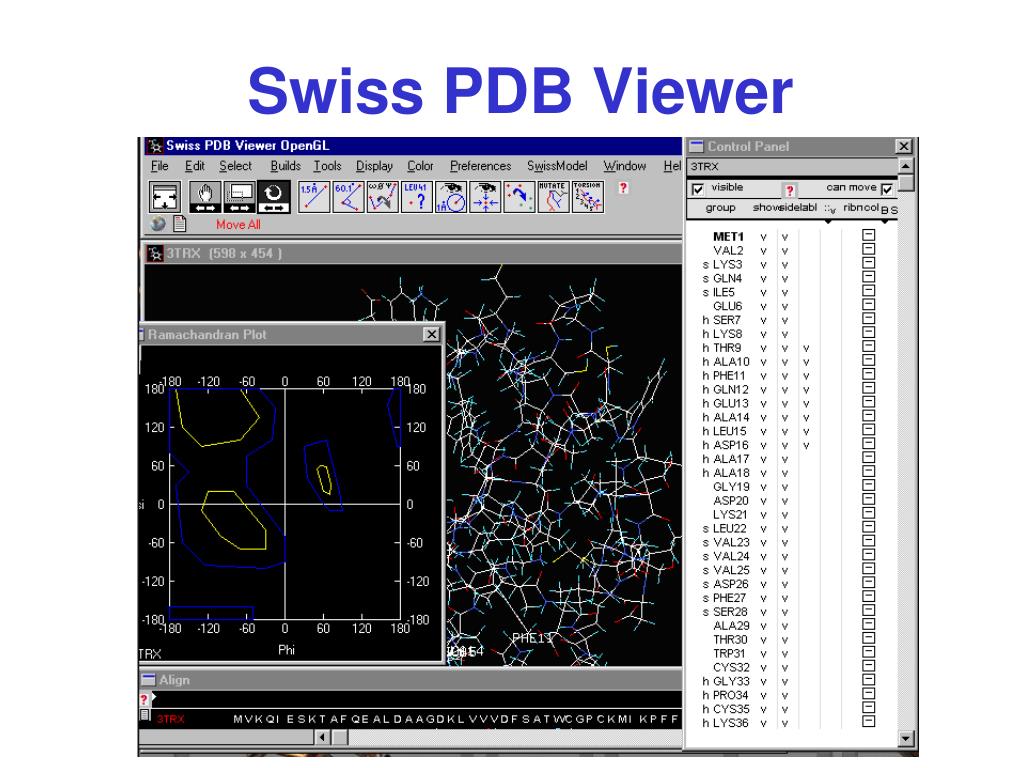The height and width of the screenshot is (768, 1024).
Task: Click the ribbon color box for PHE11
Action: (869, 374)
